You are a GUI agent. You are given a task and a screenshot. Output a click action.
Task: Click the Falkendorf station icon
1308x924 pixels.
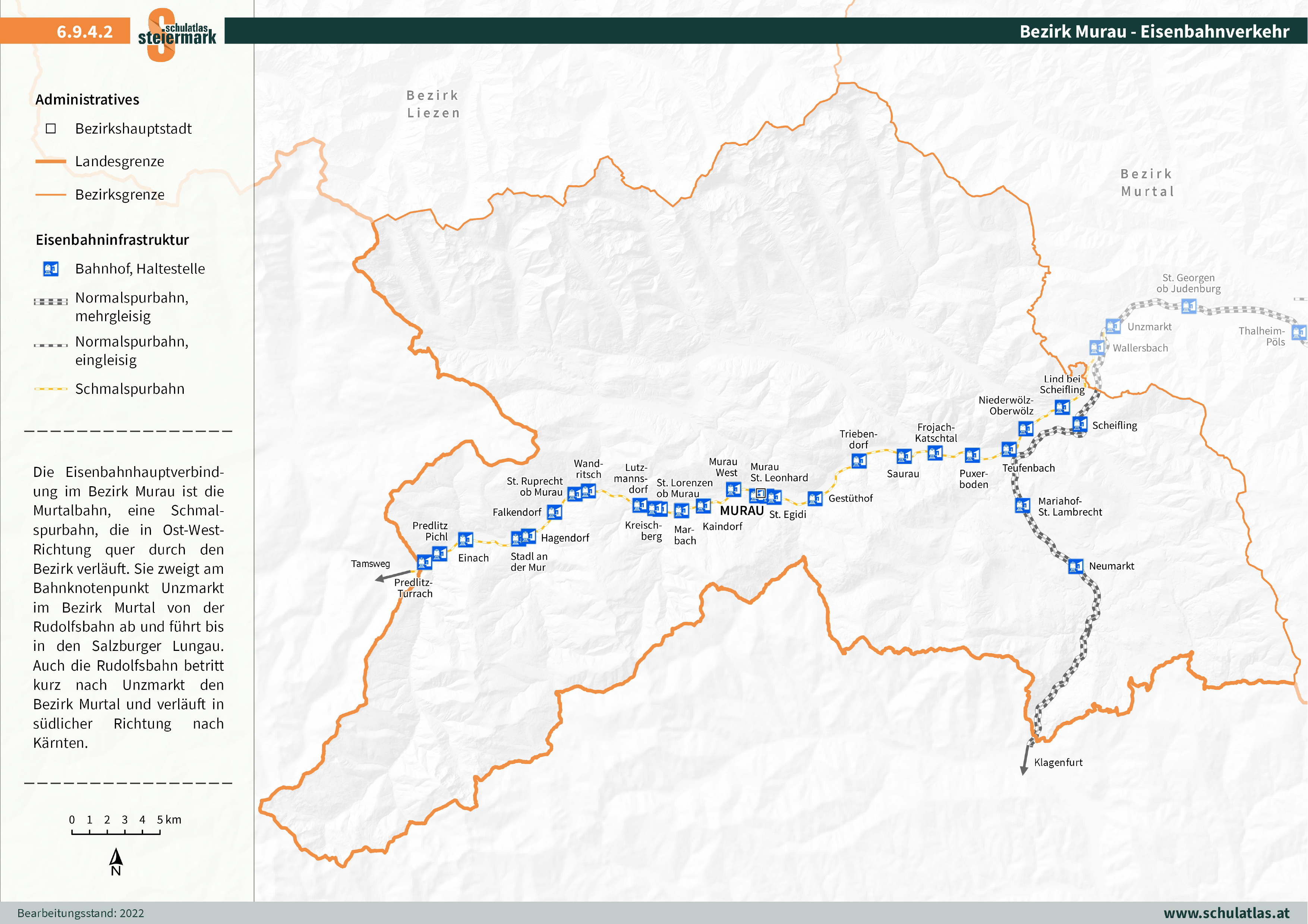(554, 512)
